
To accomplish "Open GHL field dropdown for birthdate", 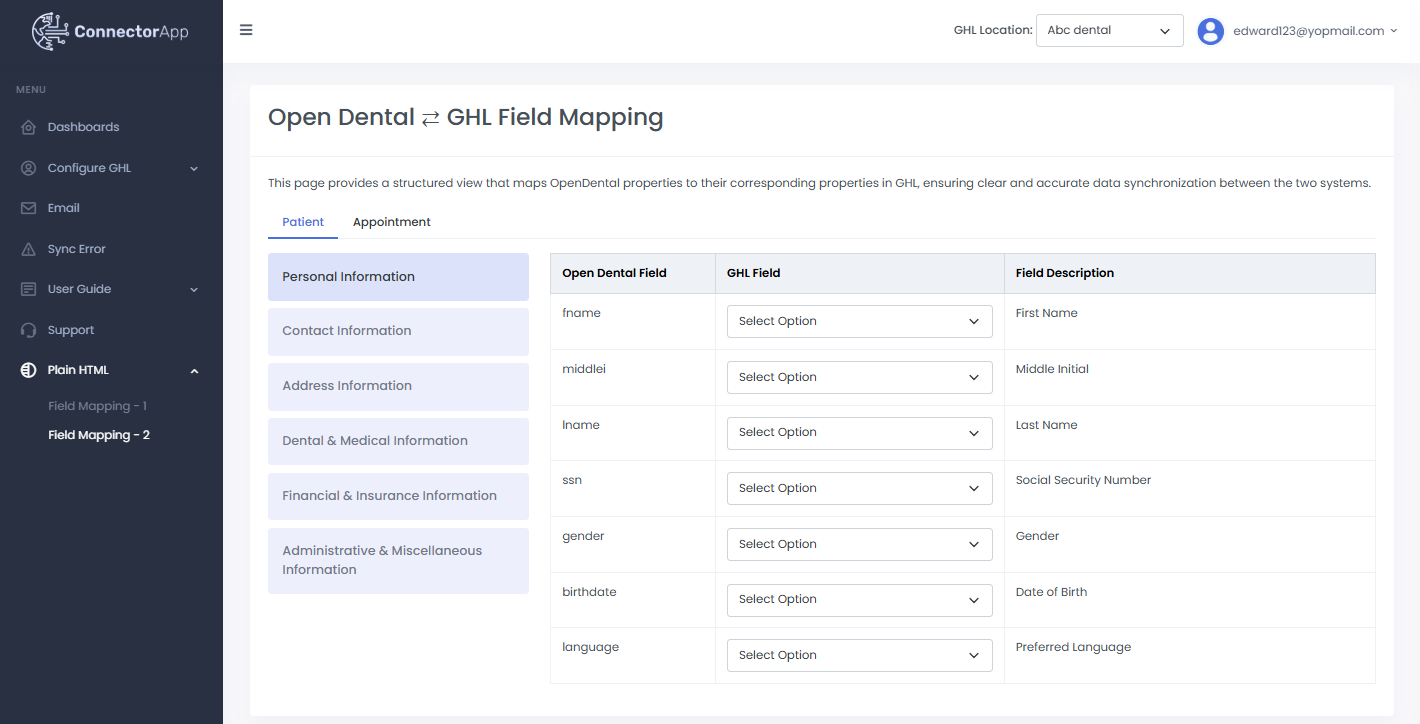I will [x=860, y=599].
